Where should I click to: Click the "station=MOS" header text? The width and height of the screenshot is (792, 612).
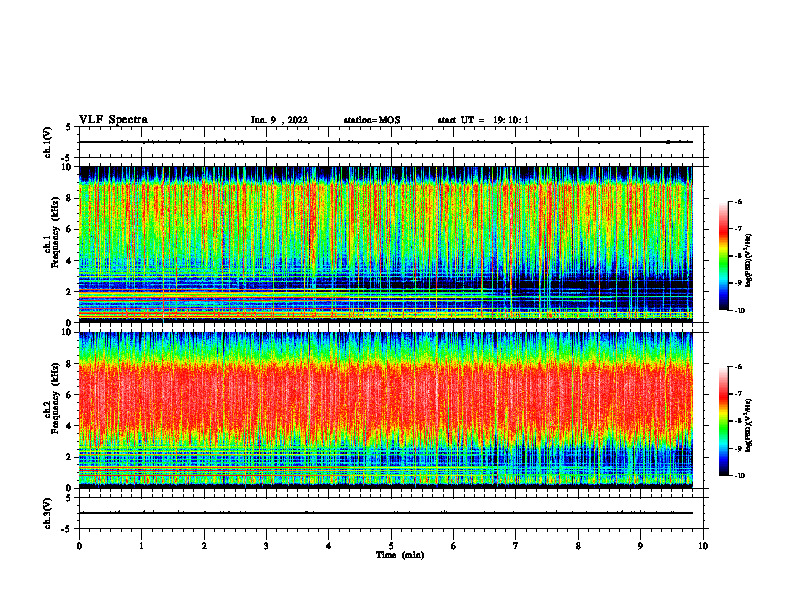372,120
